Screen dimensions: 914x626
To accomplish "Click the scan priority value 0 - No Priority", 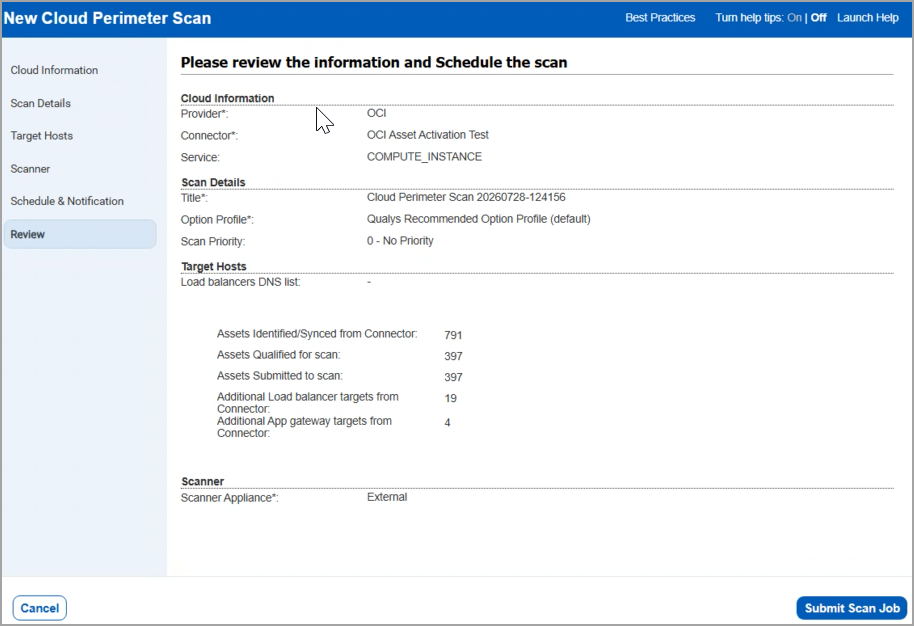I will [400, 241].
